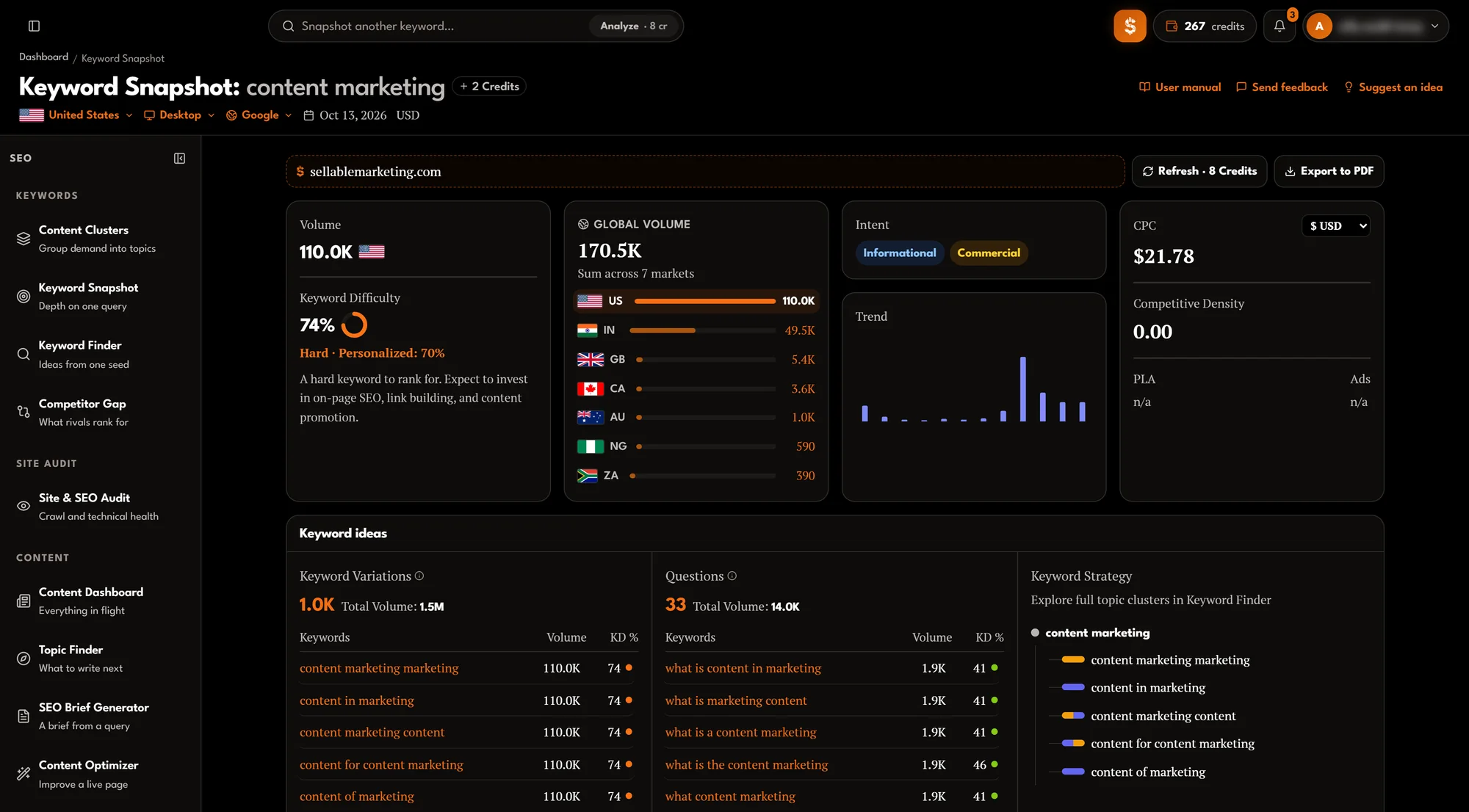The image size is (1469, 812).
Task: Click question 'what is marketing content'
Action: point(736,700)
